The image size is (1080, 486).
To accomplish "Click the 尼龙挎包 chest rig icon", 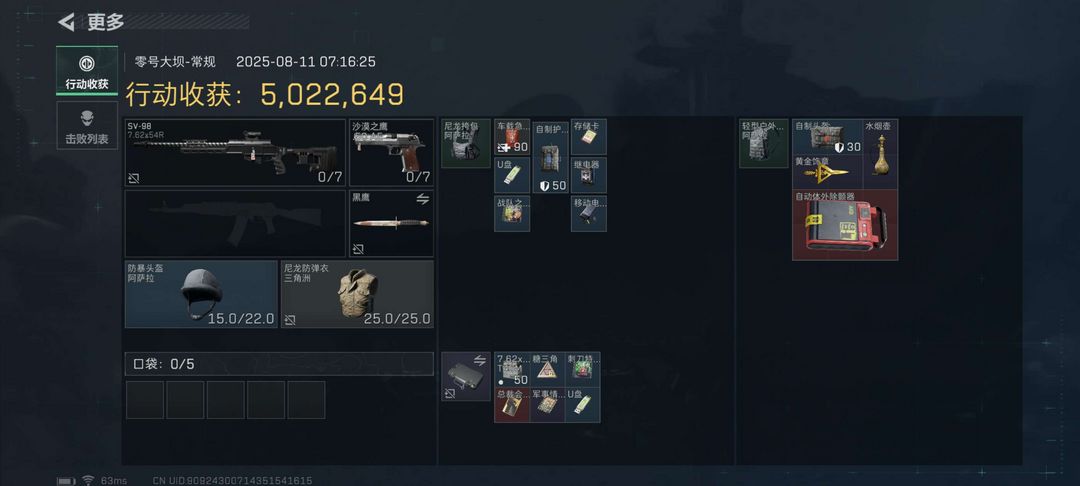I will point(466,143).
